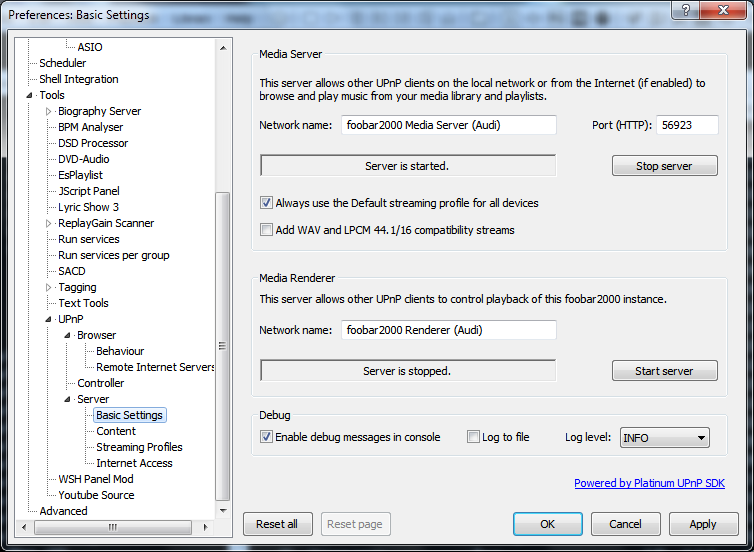Toggle Enable debug messages in console
The height and width of the screenshot is (552, 754).
tap(266, 437)
